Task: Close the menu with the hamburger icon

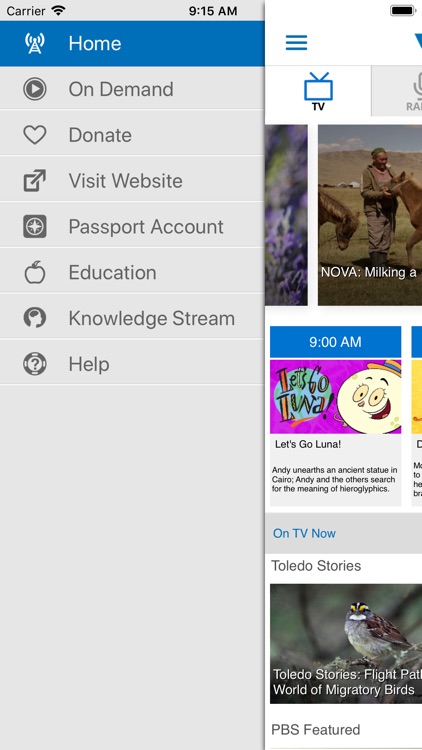Action: pyautogui.click(x=297, y=43)
